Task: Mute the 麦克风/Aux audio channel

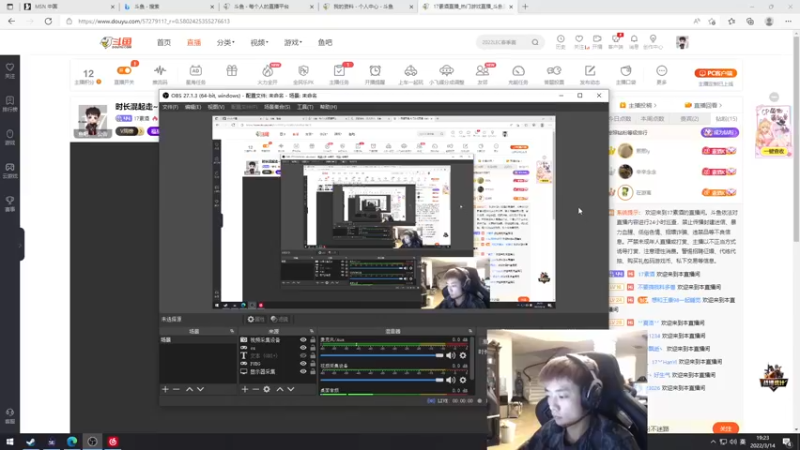Action: click(x=451, y=355)
